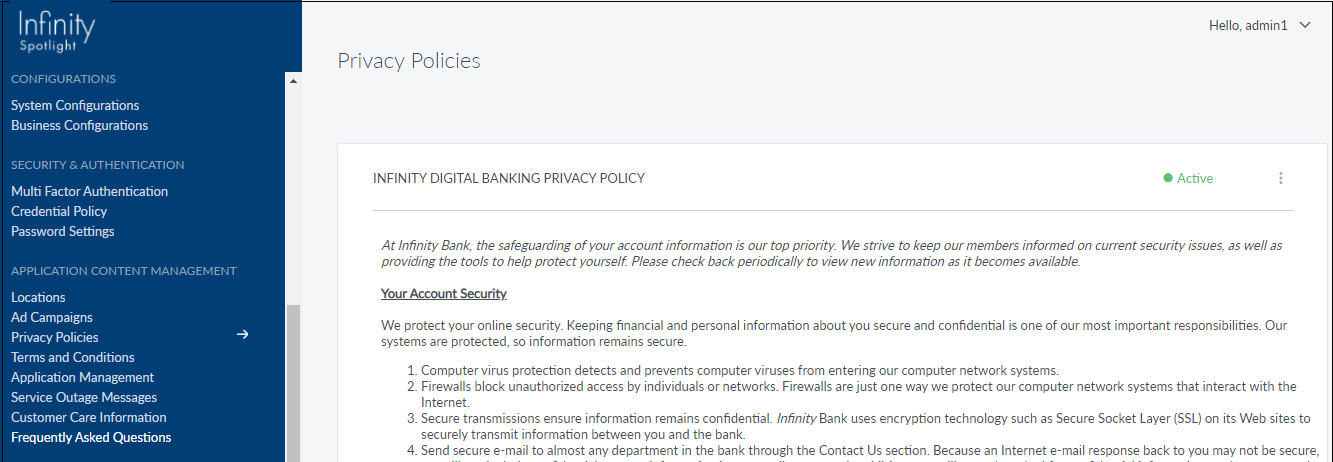1333x462 pixels.
Task: Select Privacy Policies in sidebar
Action: coord(55,337)
